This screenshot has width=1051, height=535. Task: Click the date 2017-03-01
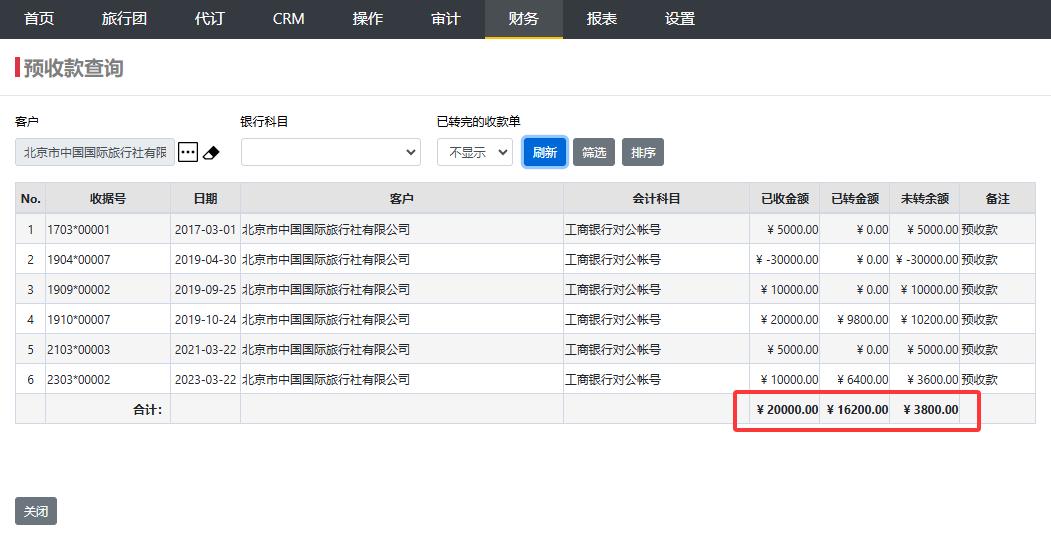point(205,229)
